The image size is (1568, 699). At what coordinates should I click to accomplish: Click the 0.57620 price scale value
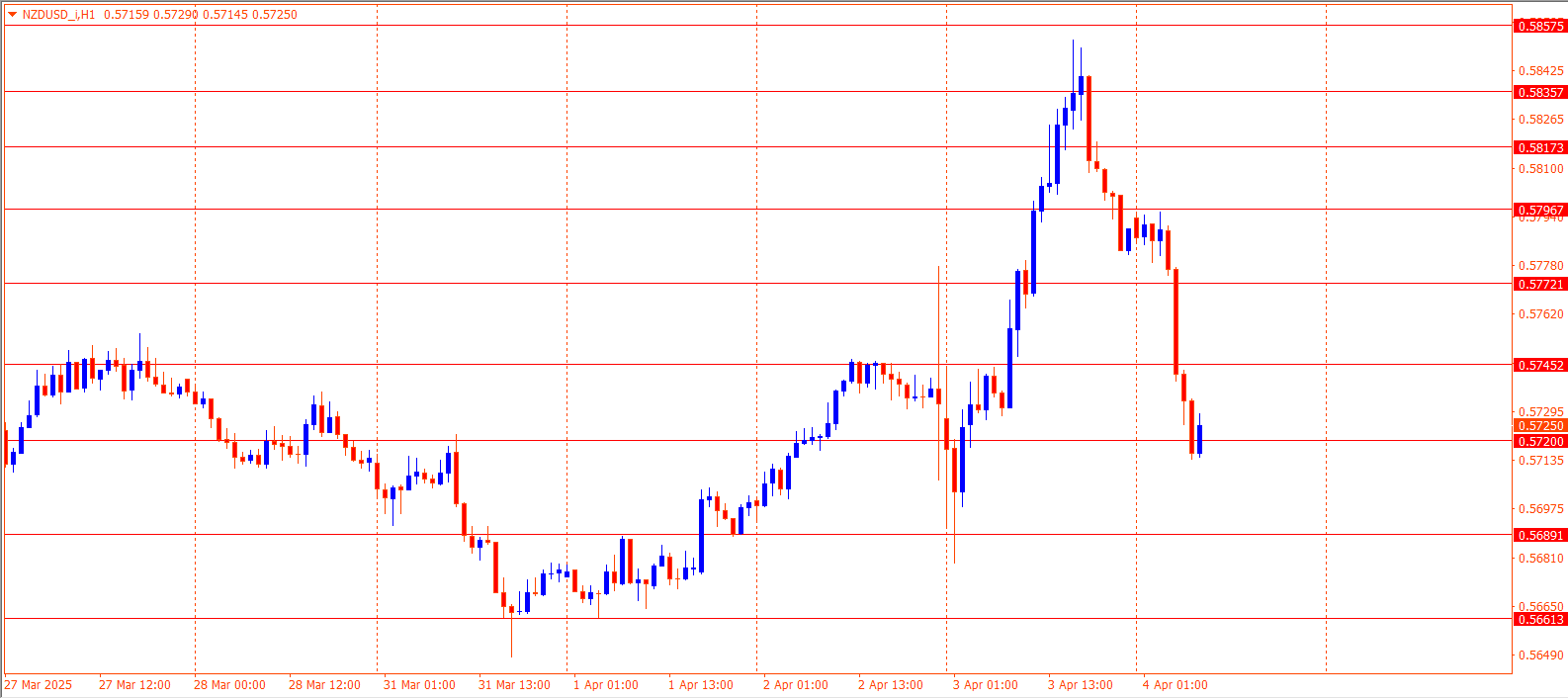(x=1541, y=314)
